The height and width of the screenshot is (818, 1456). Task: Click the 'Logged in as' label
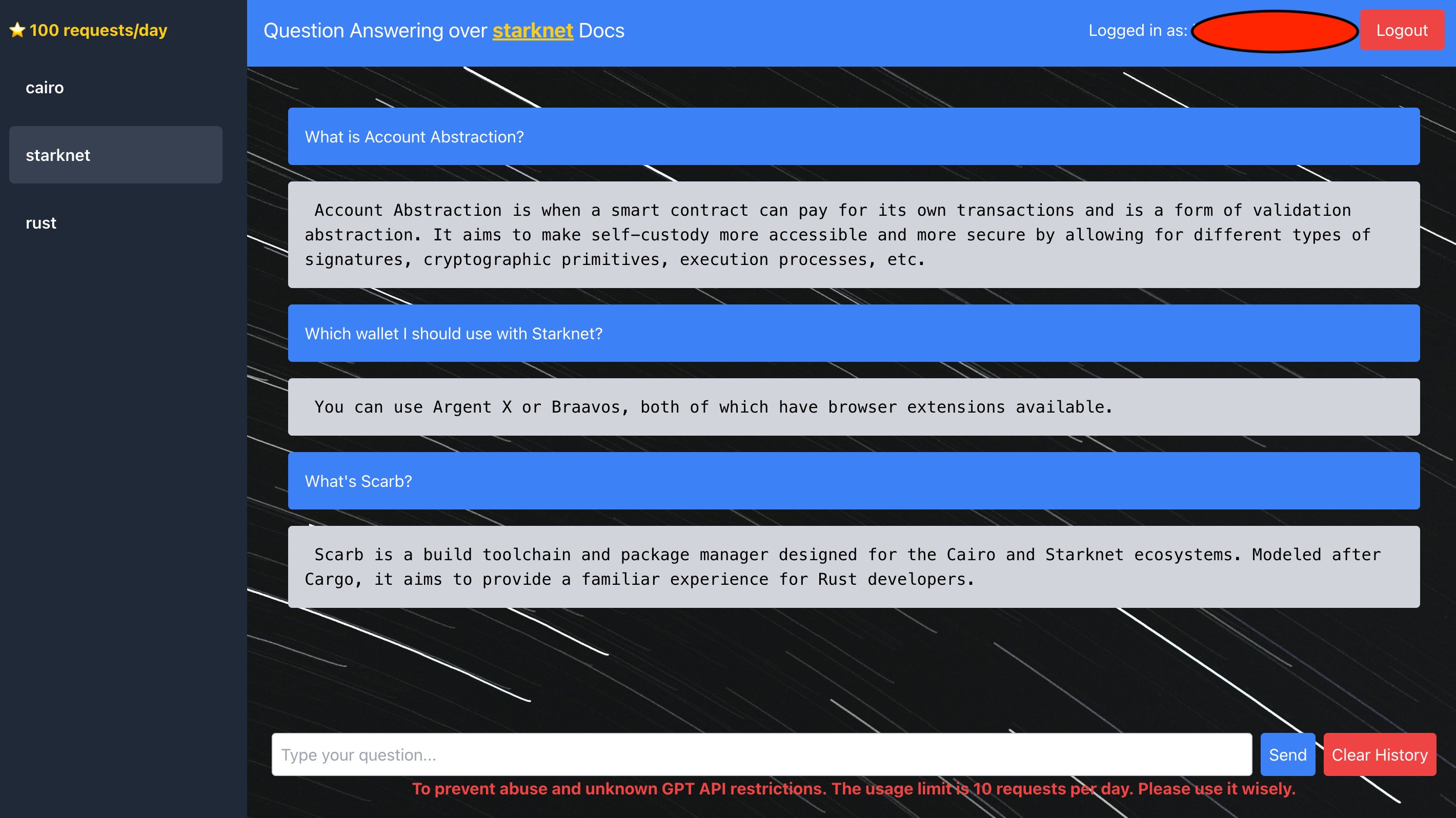click(1137, 31)
